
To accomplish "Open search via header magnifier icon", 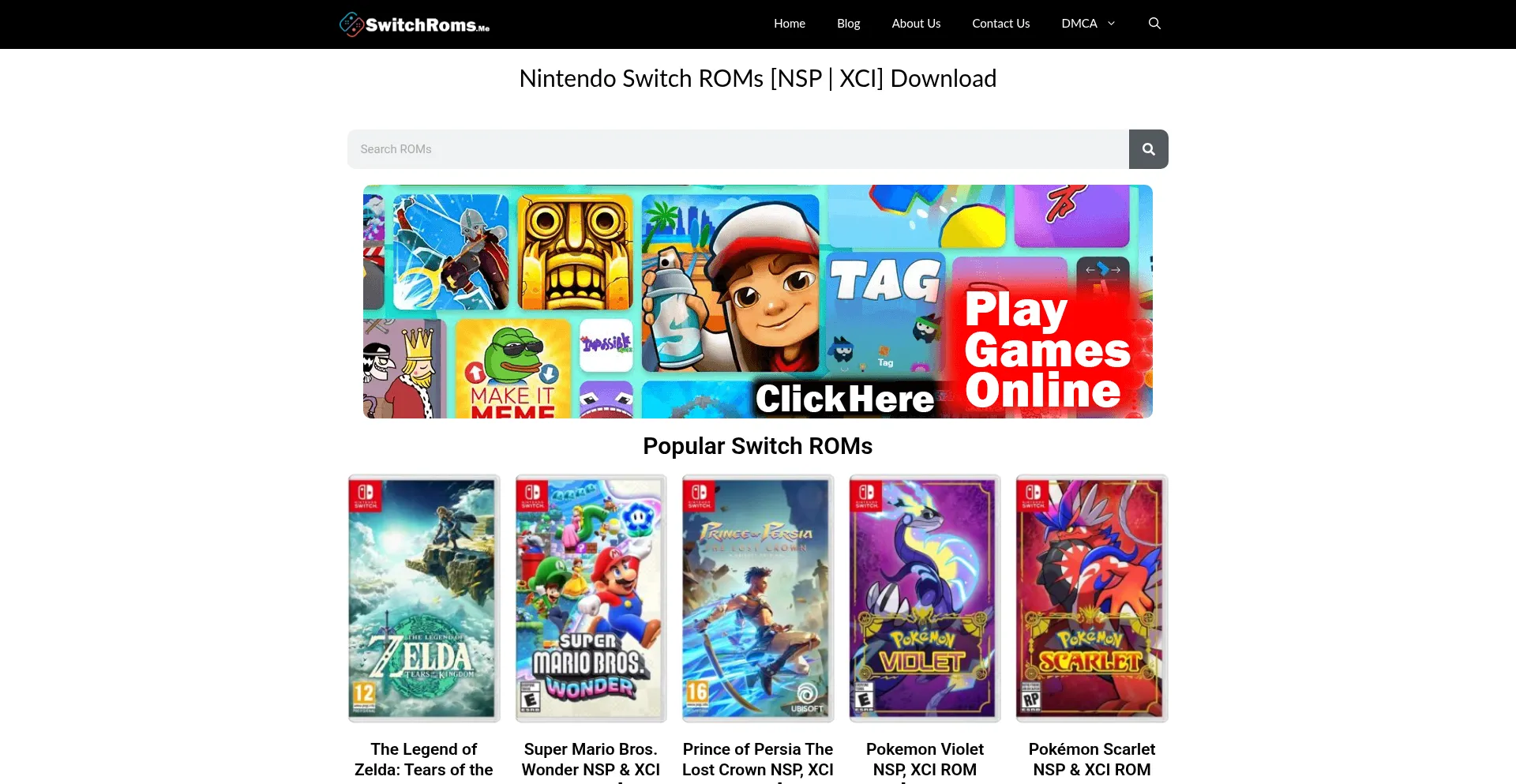I will click(1154, 24).
